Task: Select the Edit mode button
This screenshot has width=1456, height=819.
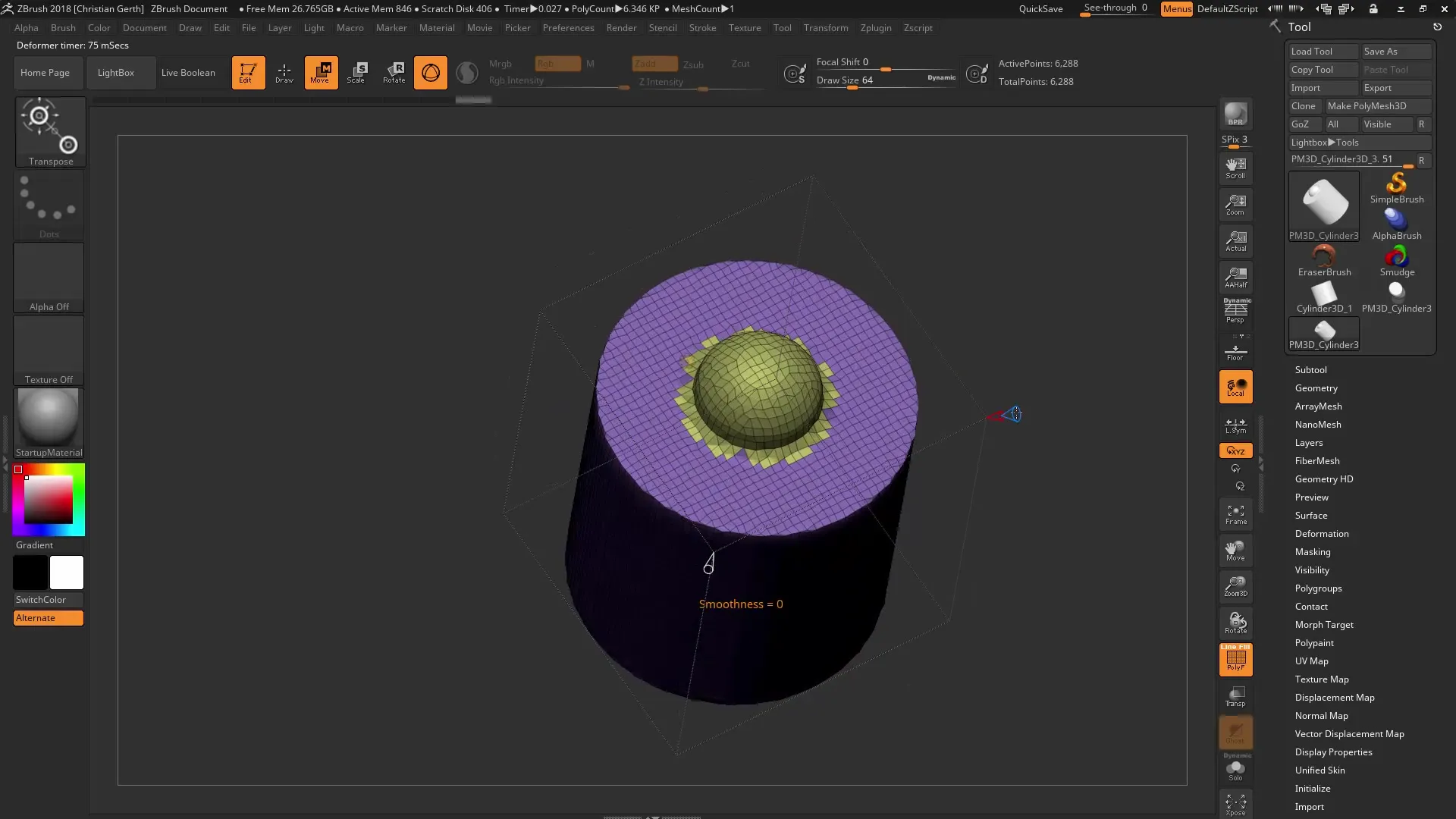Action: [x=248, y=73]
